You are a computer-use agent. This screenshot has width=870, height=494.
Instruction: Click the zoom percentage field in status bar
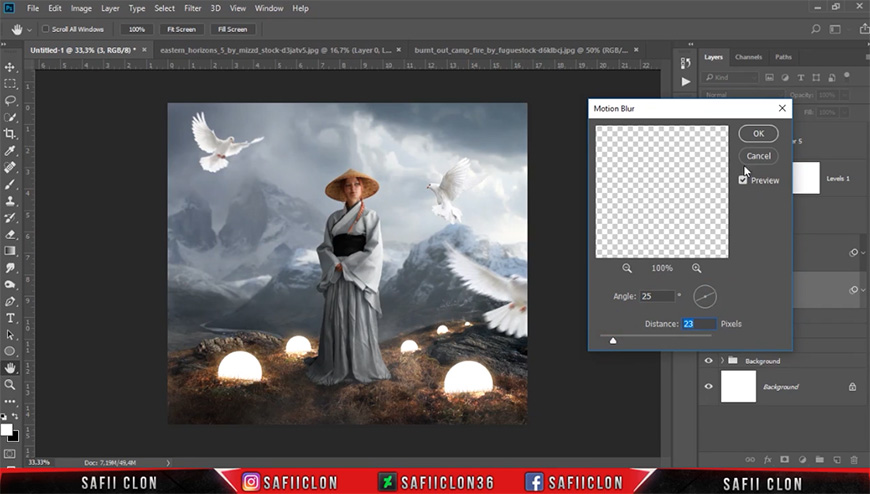point(39,462)
